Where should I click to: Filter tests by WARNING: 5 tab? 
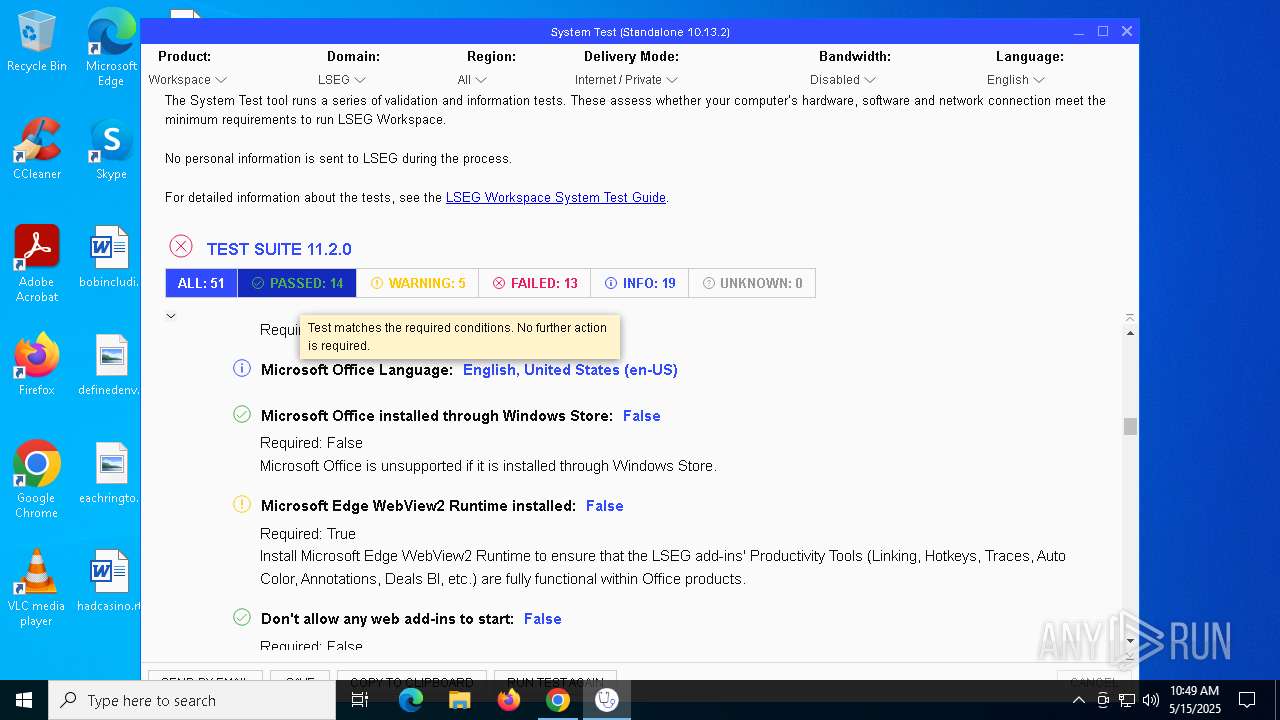[x=418, y=283]
